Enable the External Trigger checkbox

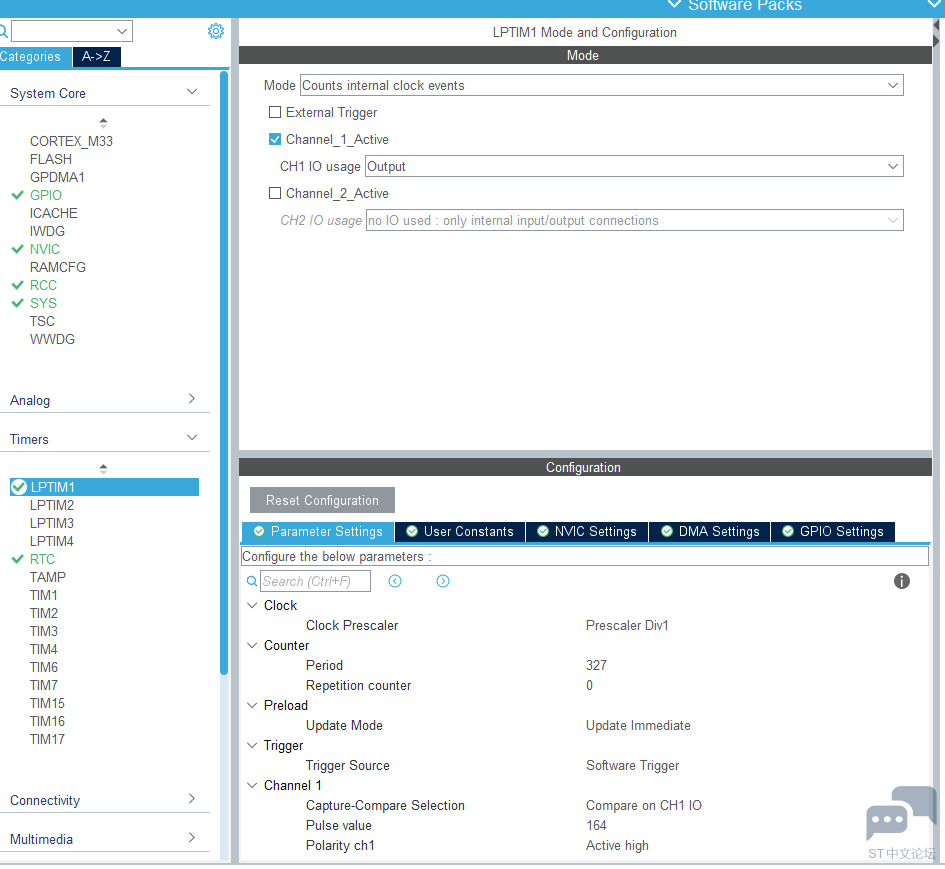click(x=275, y=113)
